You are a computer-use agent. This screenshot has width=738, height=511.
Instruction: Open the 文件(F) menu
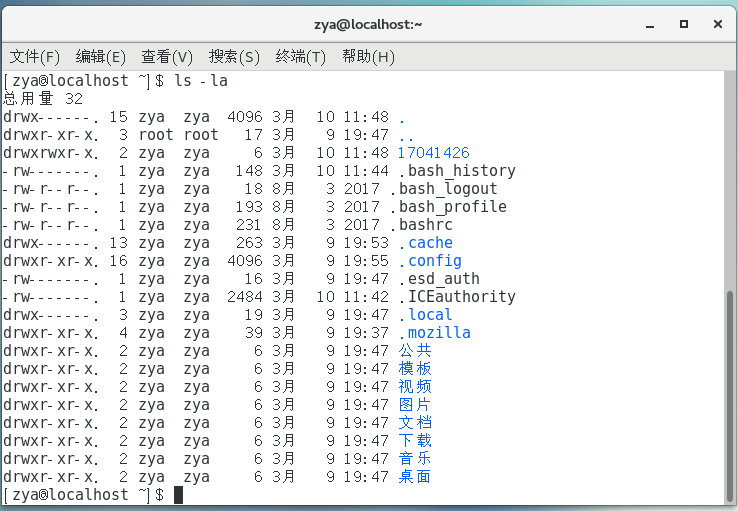tap(35, 57)
